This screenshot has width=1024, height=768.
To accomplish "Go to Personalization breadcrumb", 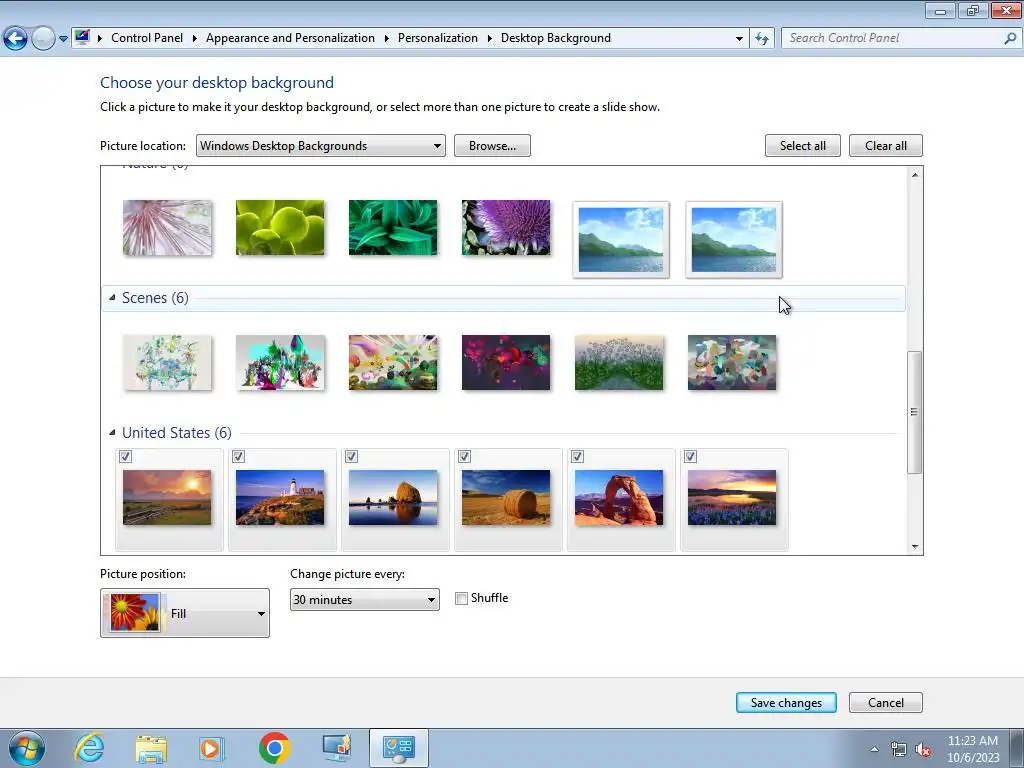I will [x=438, y=38].
